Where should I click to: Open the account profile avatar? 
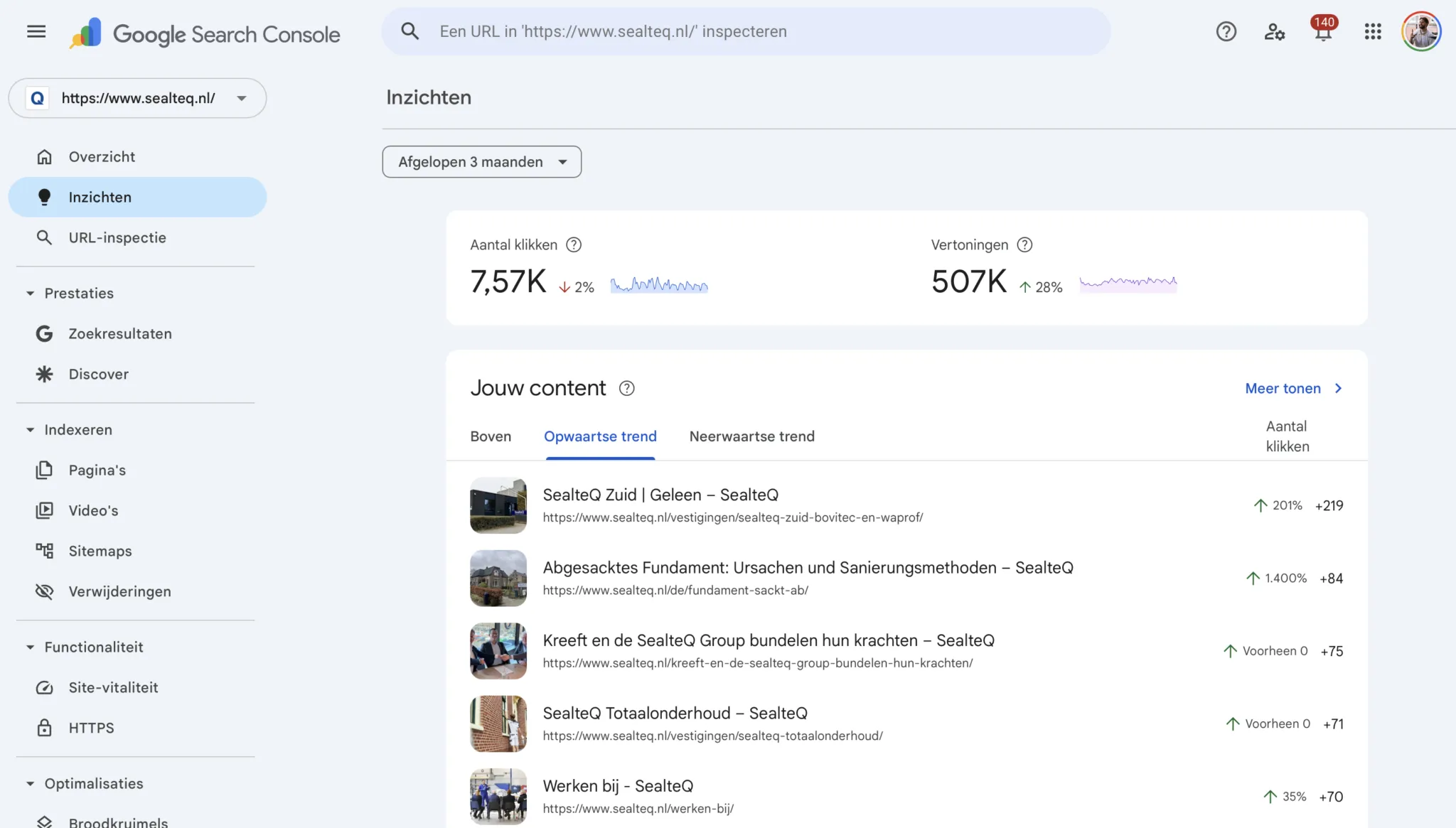pyautogui.click(x=1420, y=31)
